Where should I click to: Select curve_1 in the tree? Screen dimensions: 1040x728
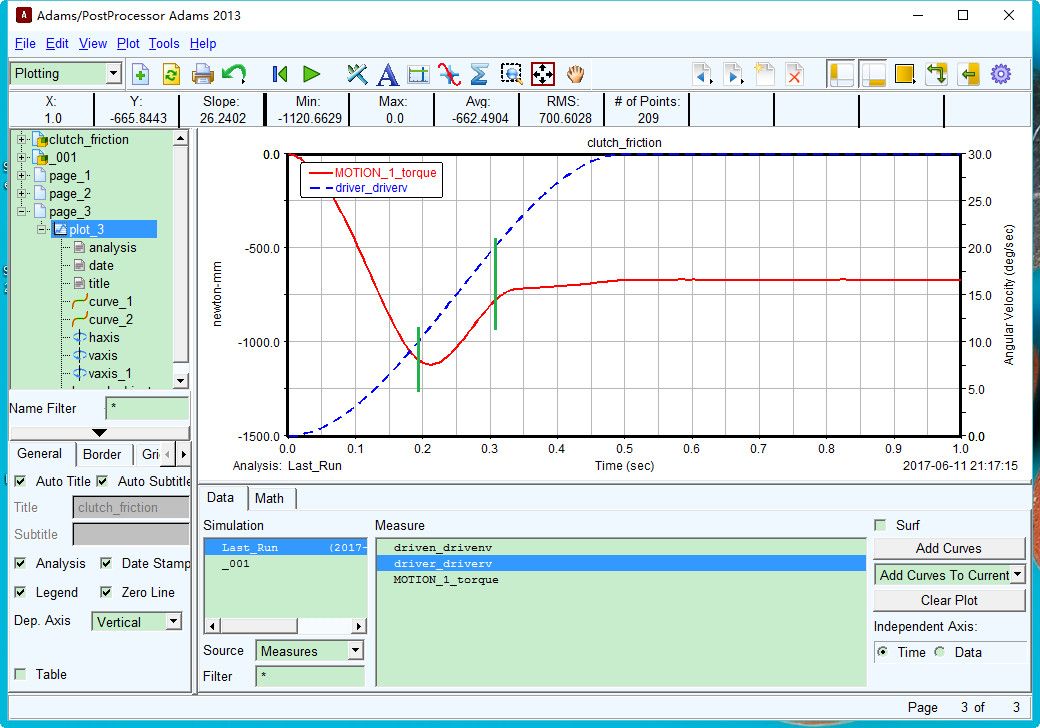pyautogui.click(x=102, y=301)
